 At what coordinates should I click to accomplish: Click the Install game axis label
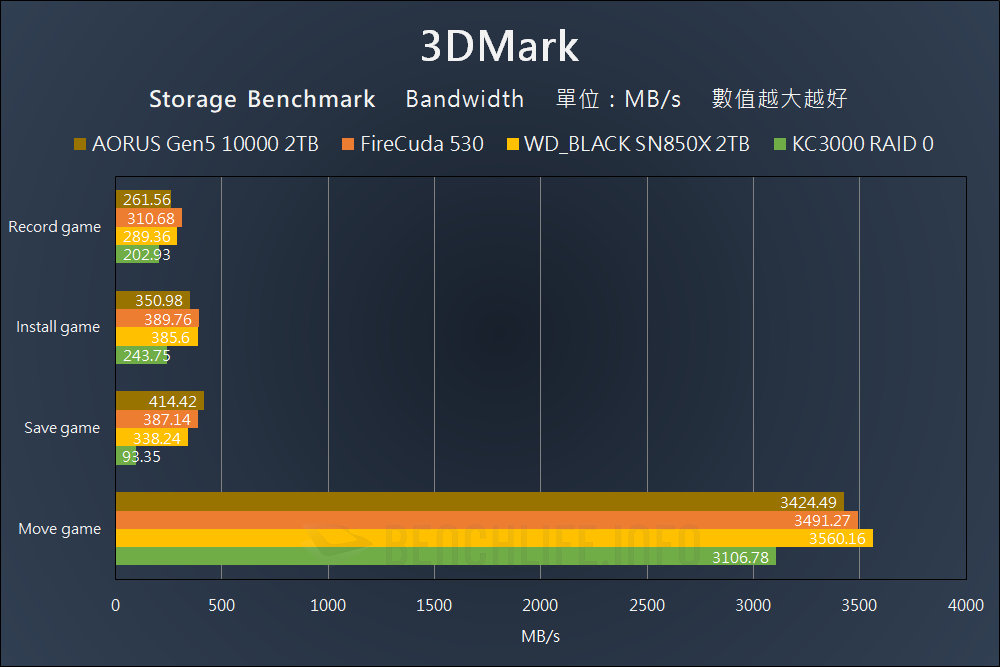click(58, 327)
